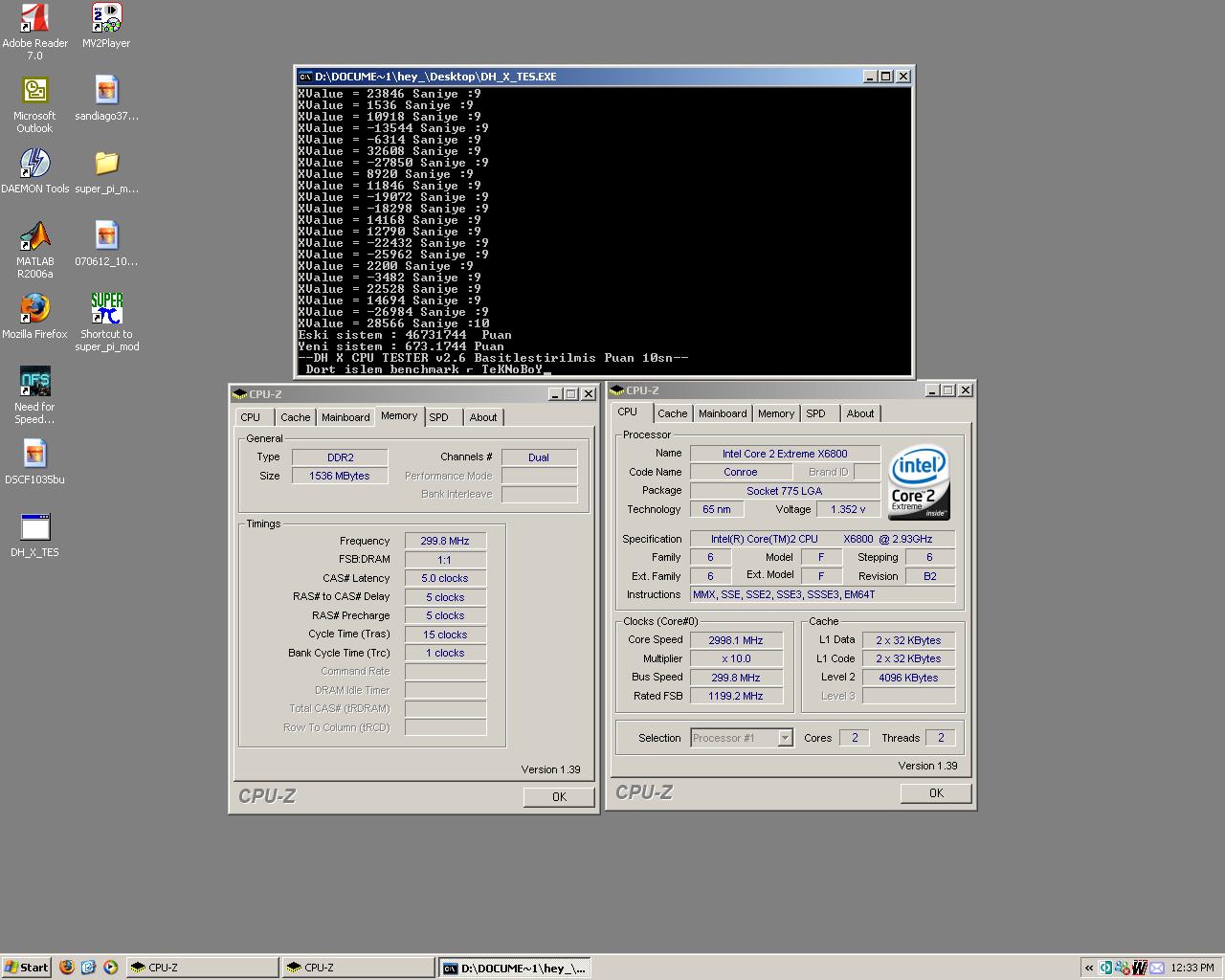The width and height of the screenshot is (1225, 980).
Task: Open Start menu
Action: (26, 968)
